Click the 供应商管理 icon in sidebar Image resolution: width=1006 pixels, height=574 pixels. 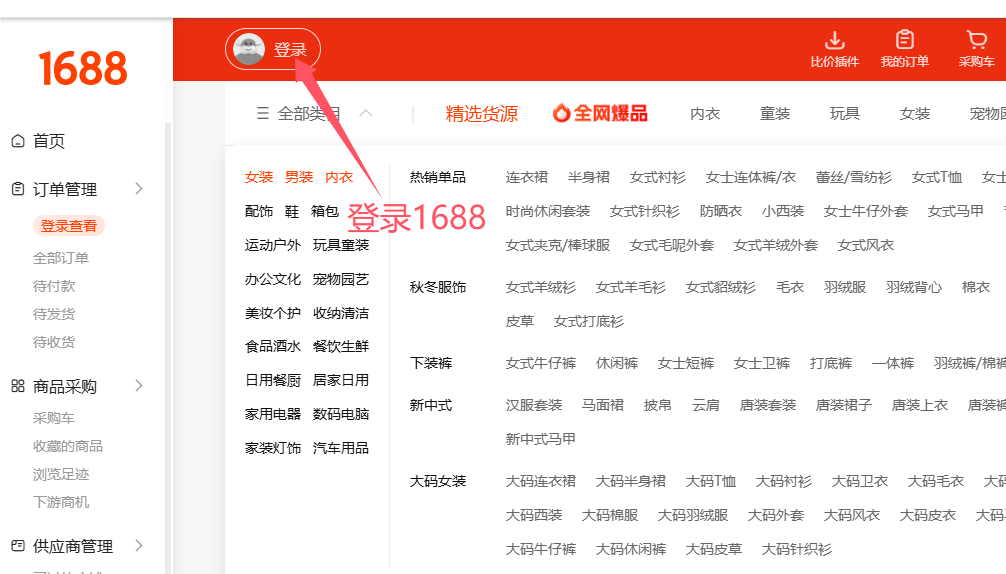tap(18, 546)
